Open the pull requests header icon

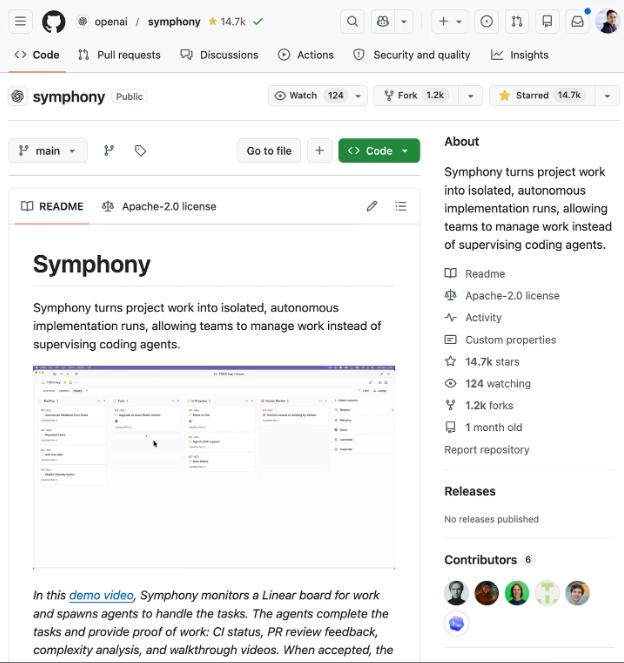(x=516, y=21)
